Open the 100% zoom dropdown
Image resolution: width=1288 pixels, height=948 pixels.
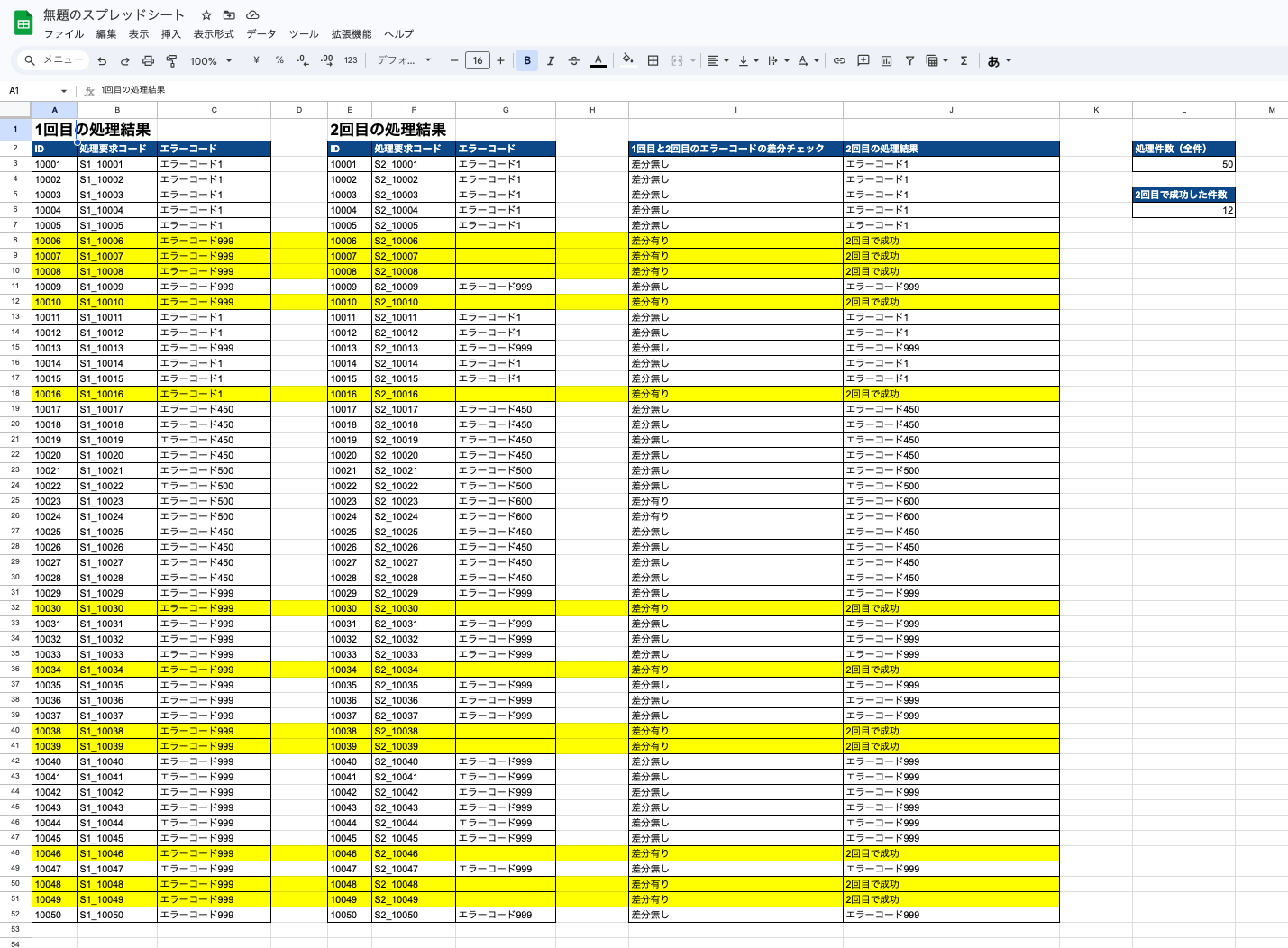(x=211, y=61)
